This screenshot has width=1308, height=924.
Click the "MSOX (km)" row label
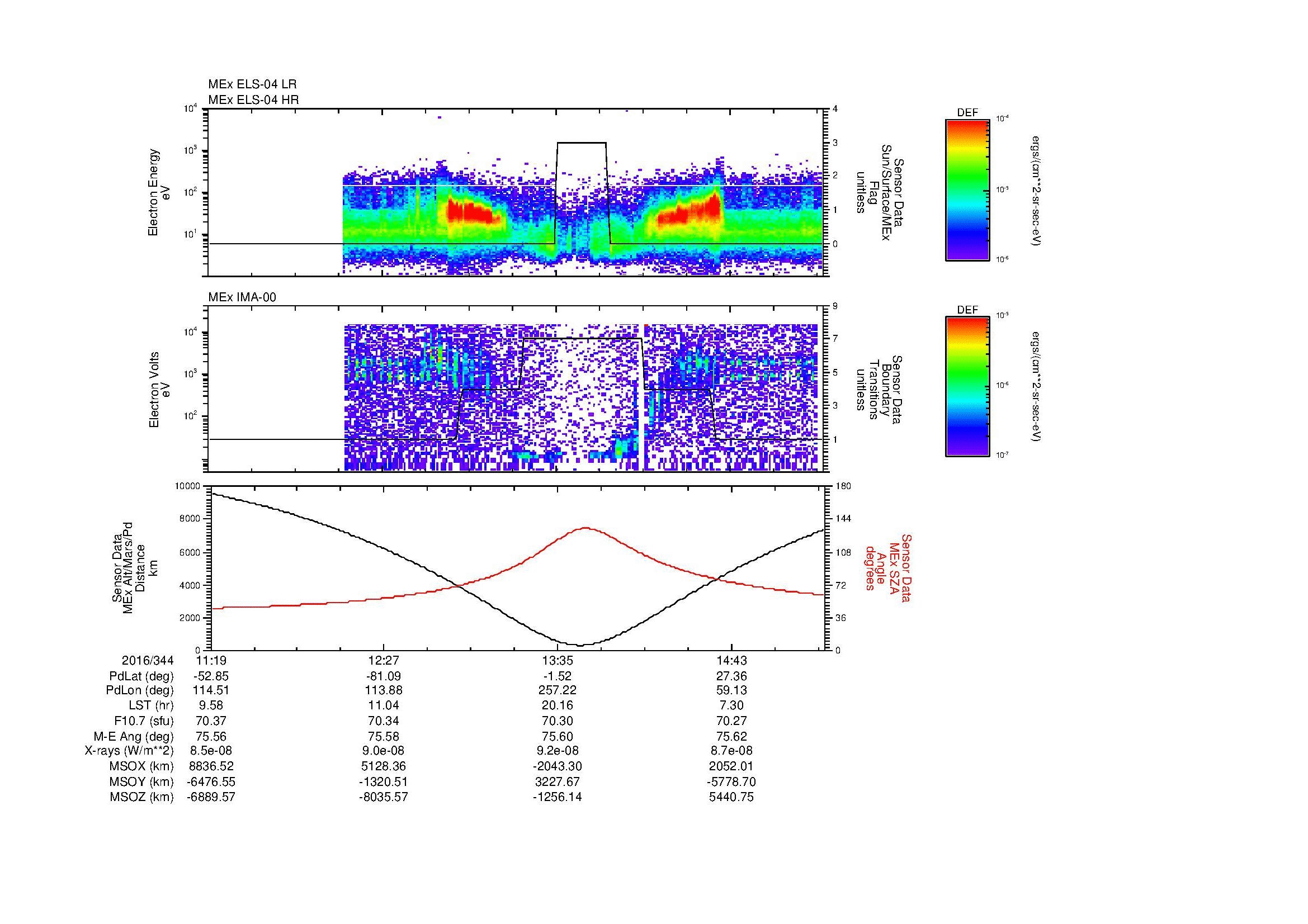pyautogui.click(x=141, y=766)
